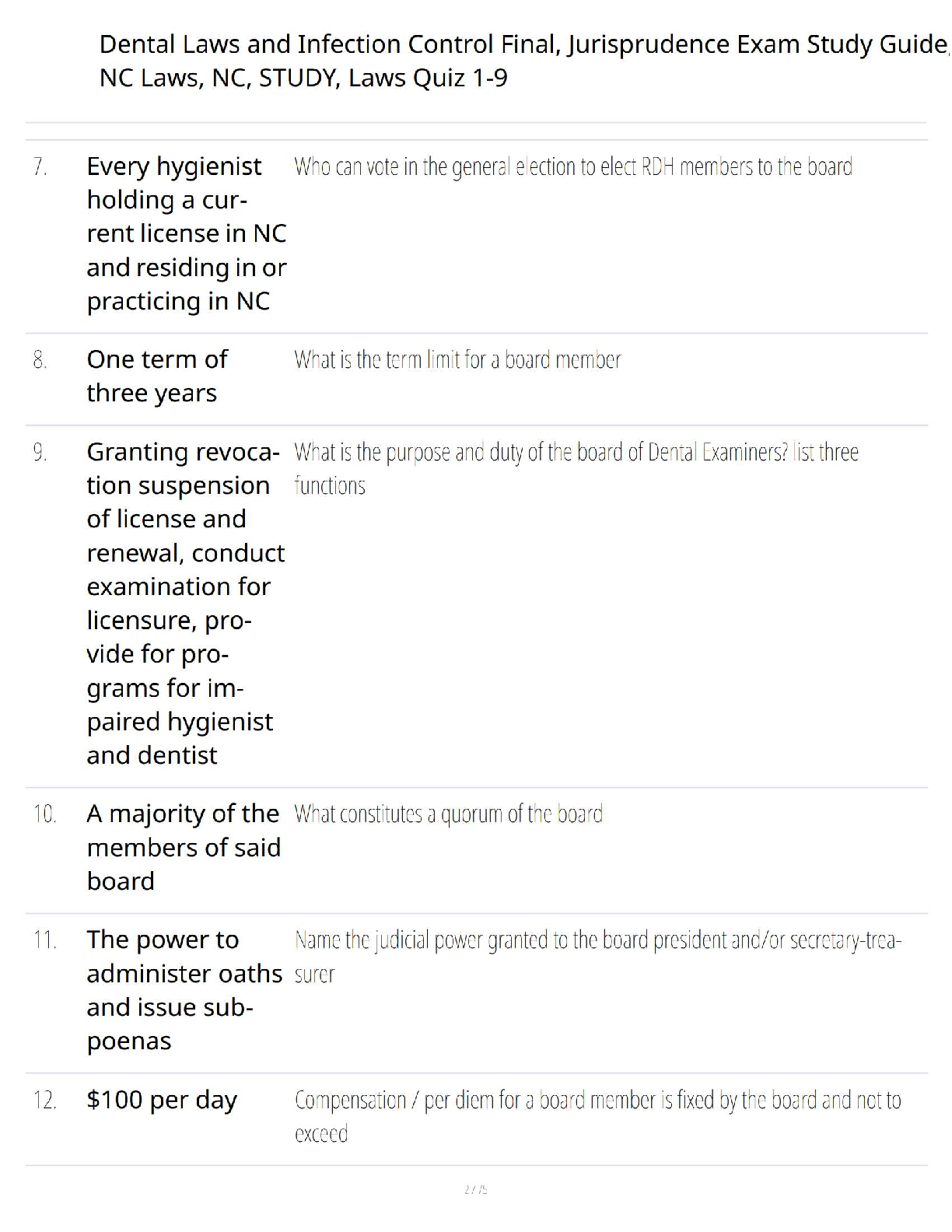Click the item number 11 label
This screenshot has height=1232, width=952.
click(x=44, y=940)
